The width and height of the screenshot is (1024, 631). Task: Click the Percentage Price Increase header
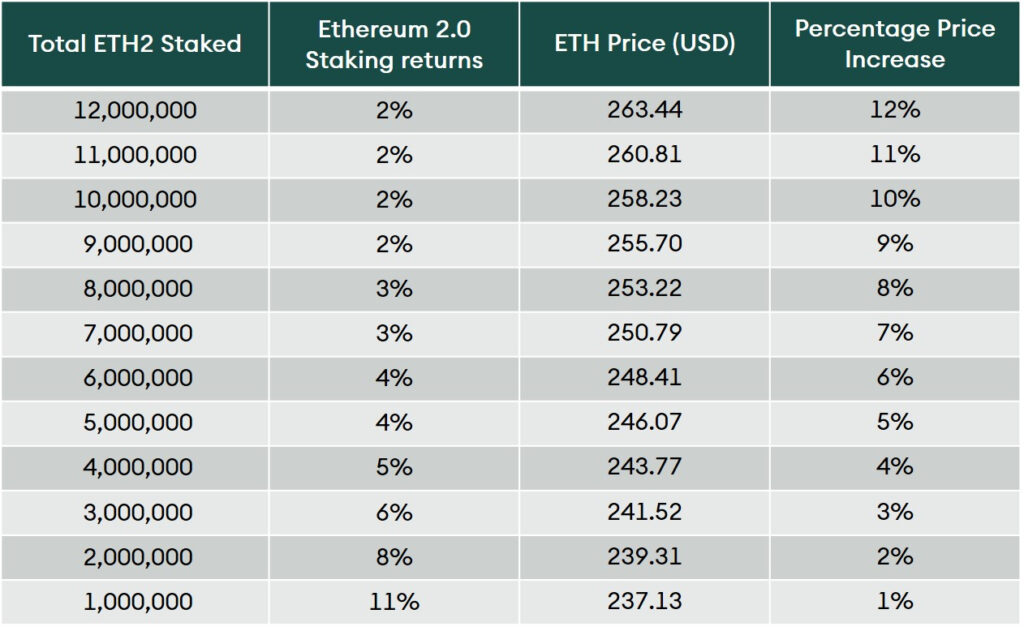pos(895,44)
